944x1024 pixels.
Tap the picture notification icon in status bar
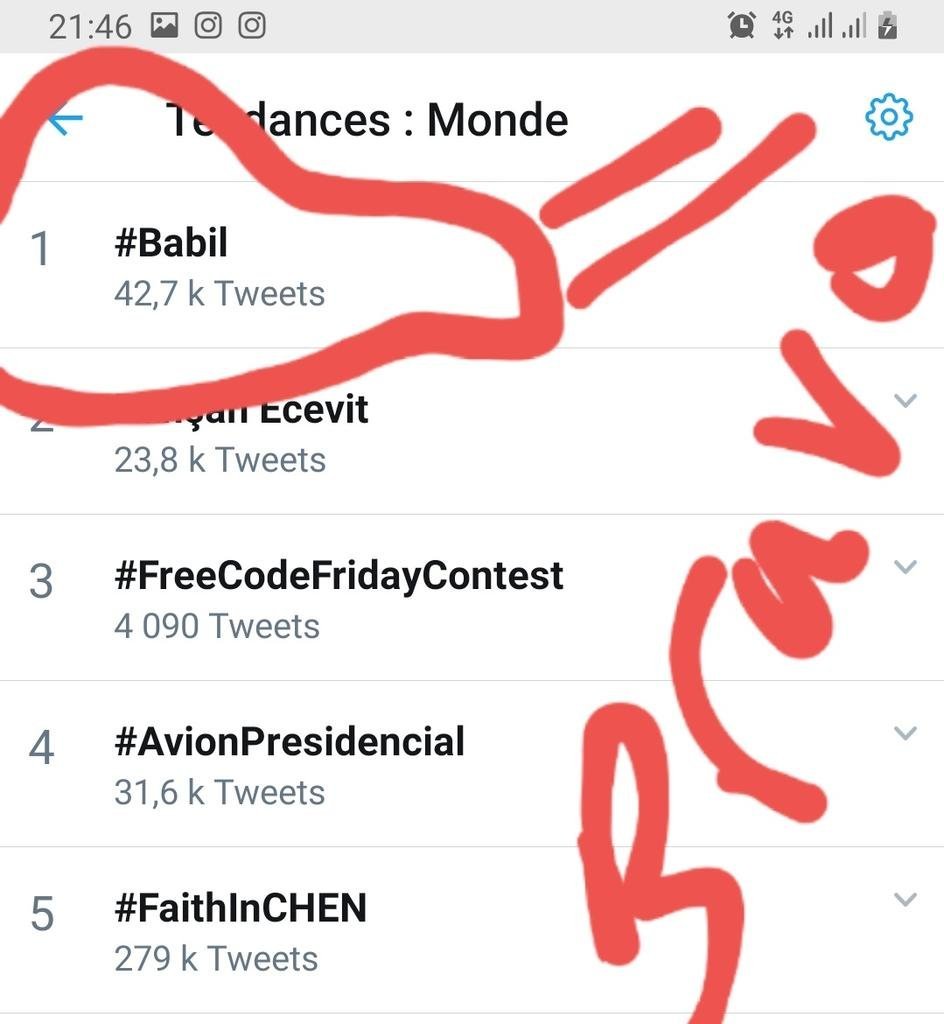(x=164, y=25)
